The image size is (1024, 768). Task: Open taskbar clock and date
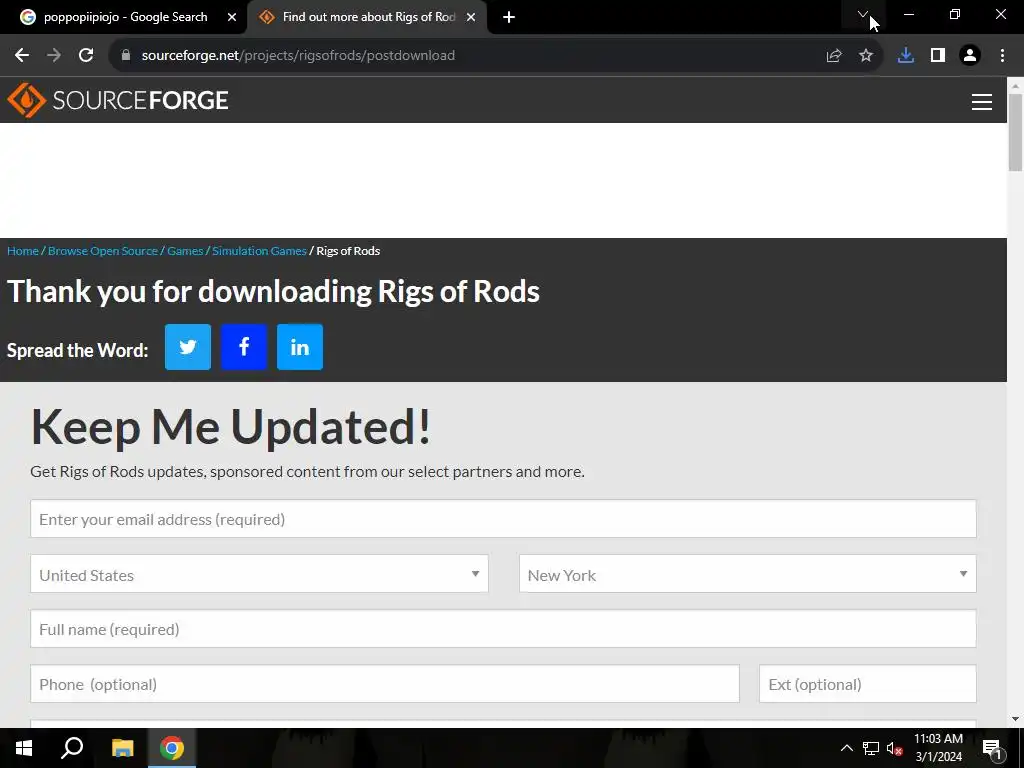[x=938, y=748]
